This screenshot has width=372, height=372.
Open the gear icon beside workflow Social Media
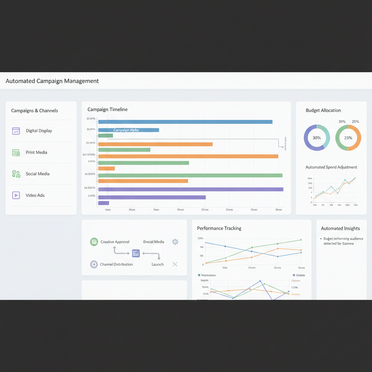pyautogui.click(x=175, y=242)
